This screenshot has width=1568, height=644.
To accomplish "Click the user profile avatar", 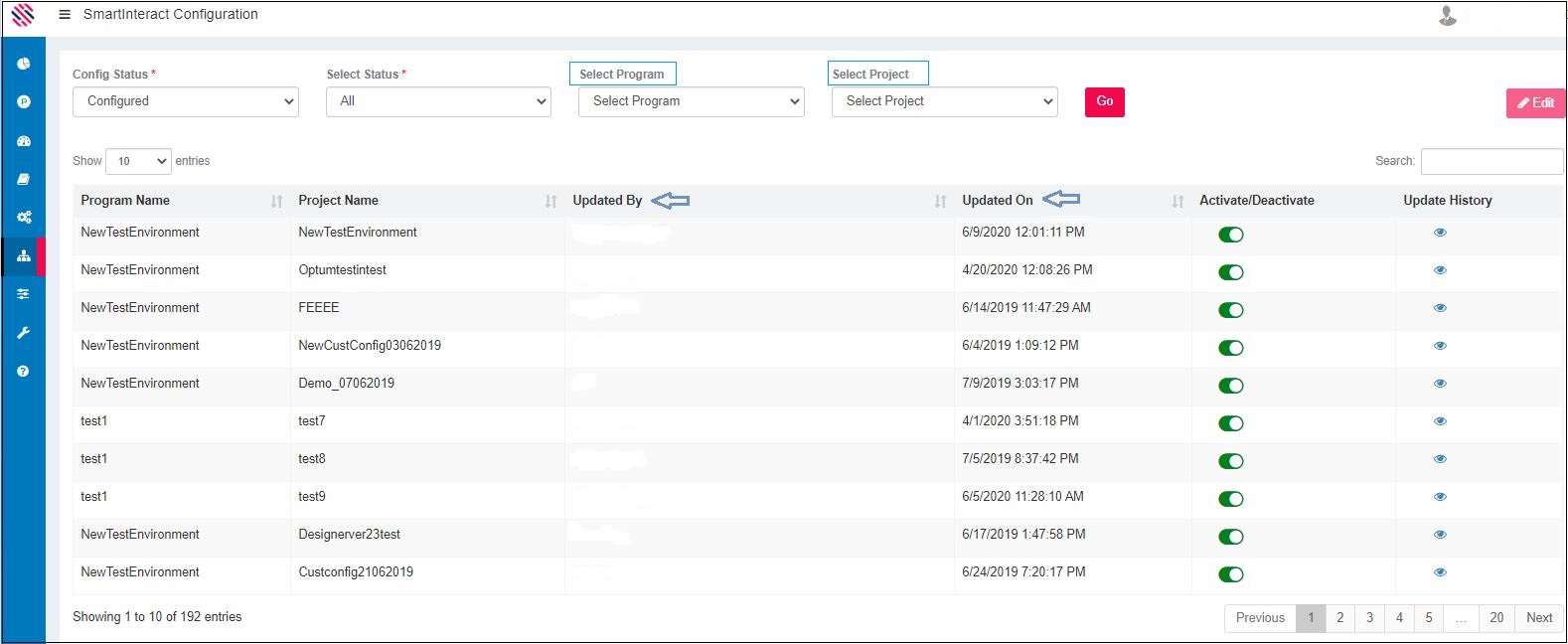I will (1448, 16).
